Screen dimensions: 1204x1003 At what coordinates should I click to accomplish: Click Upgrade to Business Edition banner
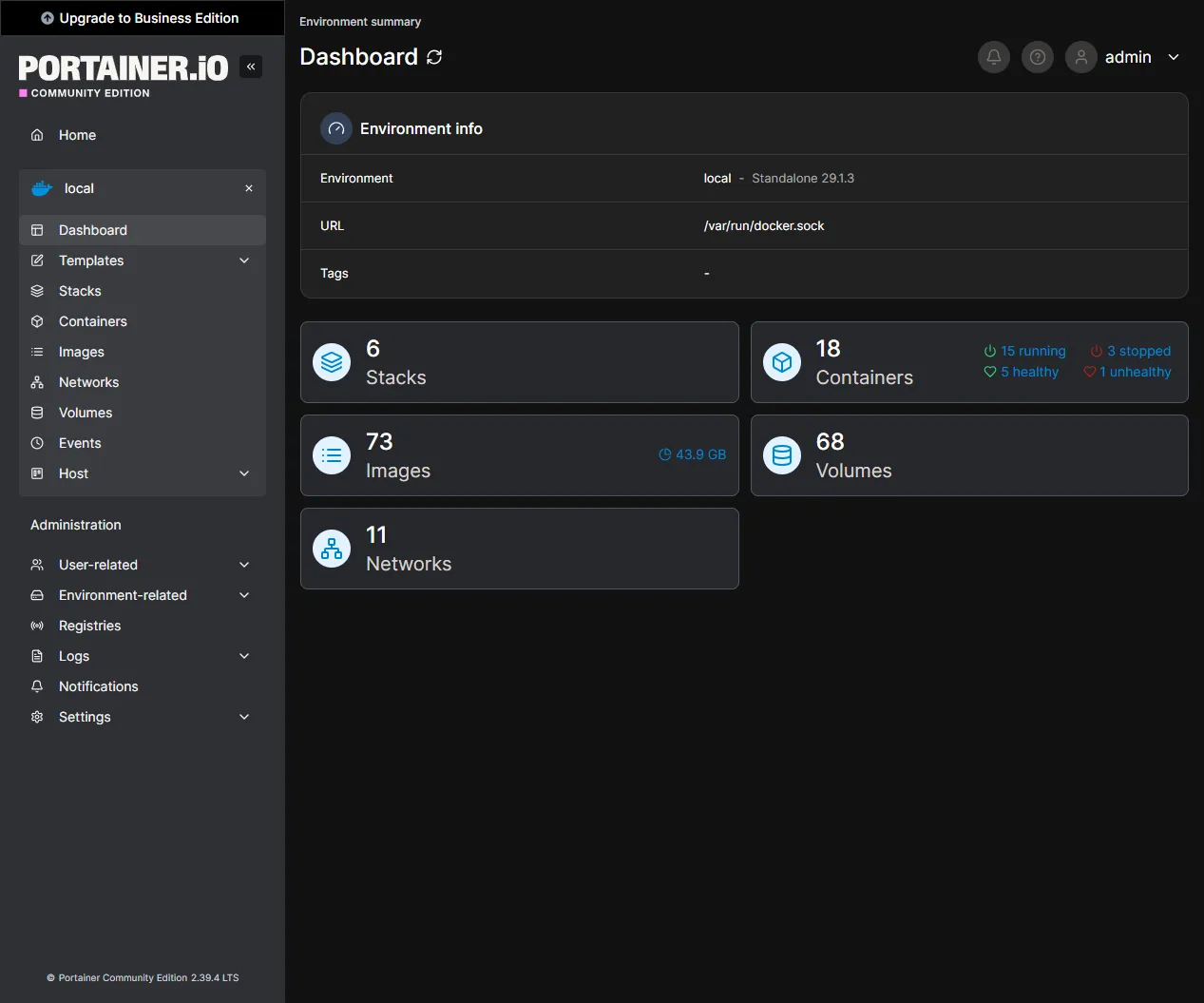143,18
